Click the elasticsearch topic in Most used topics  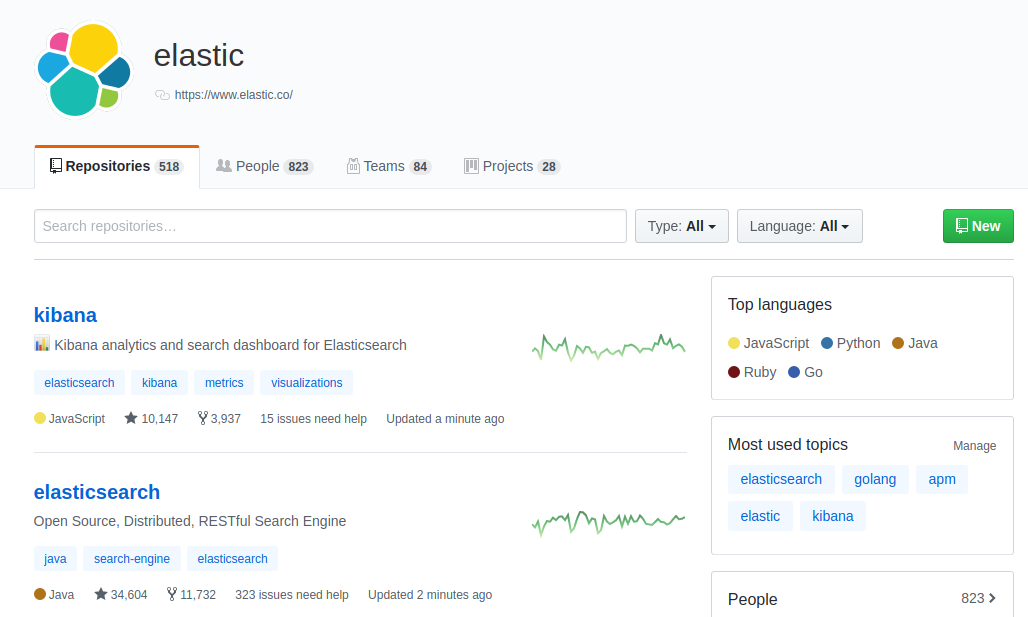point(781,479)
